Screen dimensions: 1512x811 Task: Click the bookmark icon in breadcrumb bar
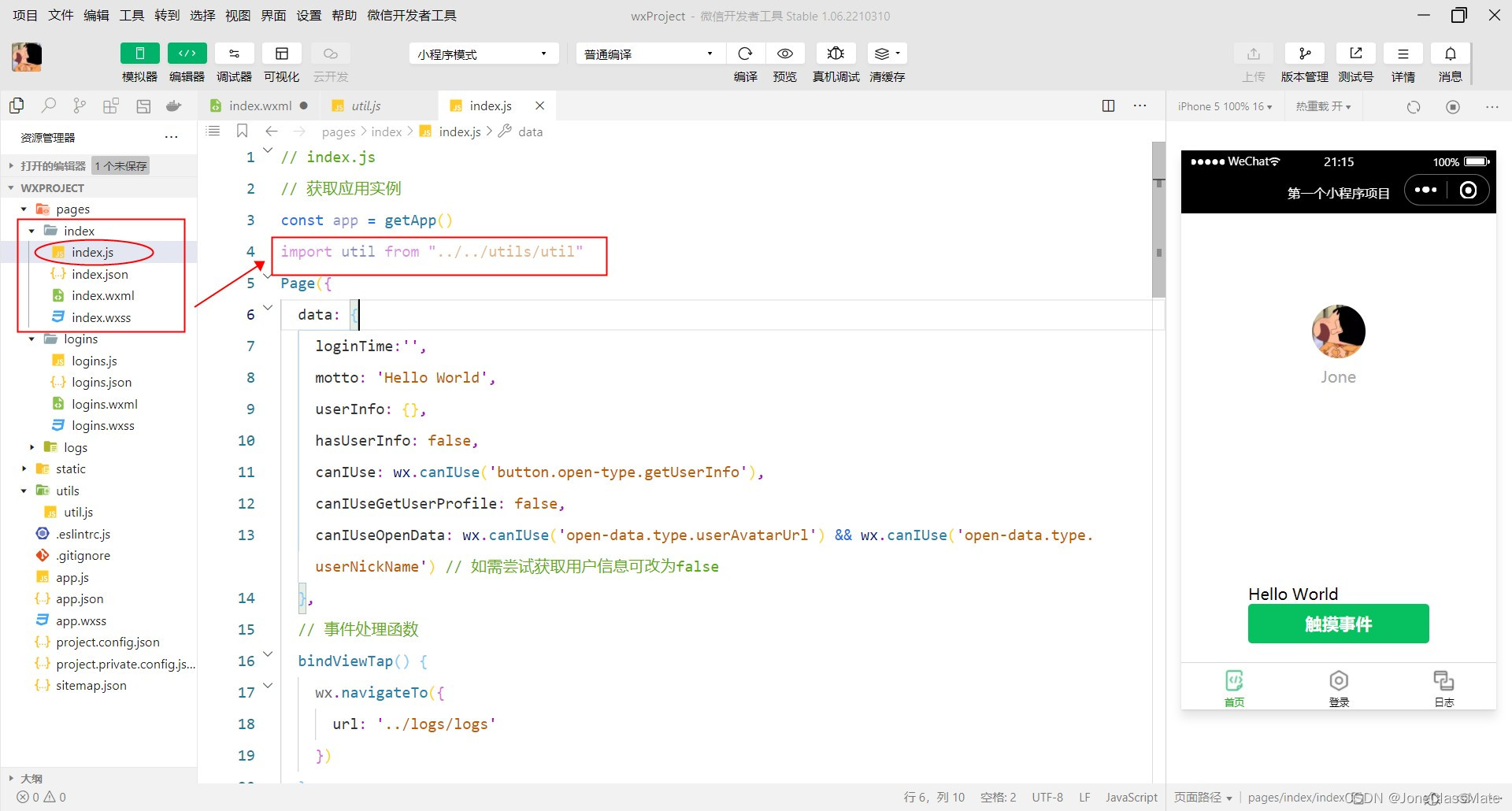coord(243,131)
